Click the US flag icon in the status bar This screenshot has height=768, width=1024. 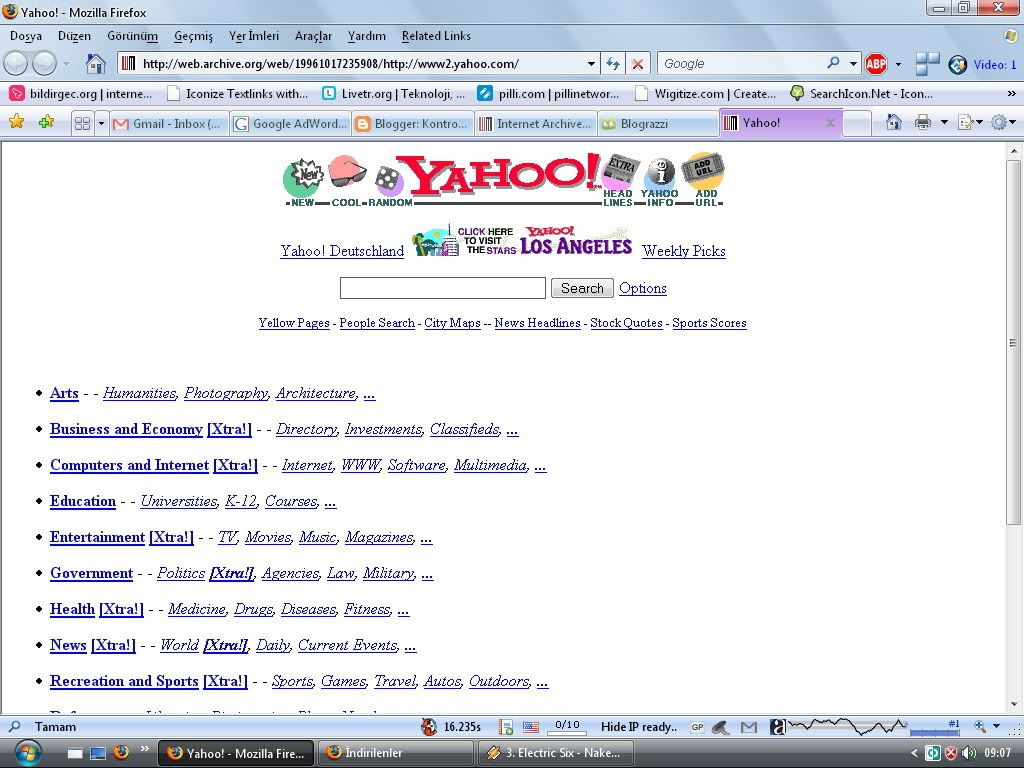click(531, 727)
